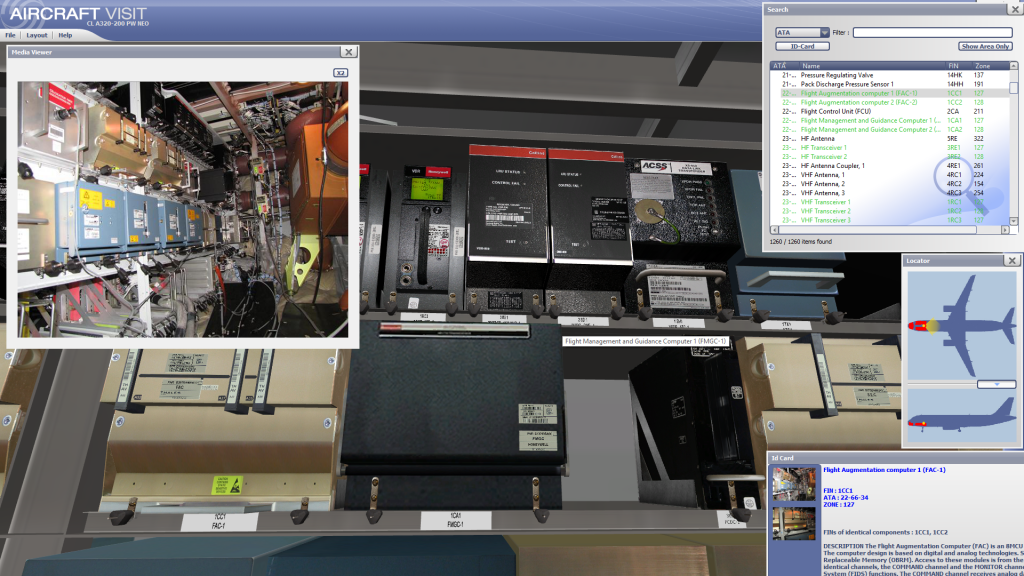1024x576 pixels.
Task: Click the search list scroll-left arrow
Action: click(x=775, y=230)
